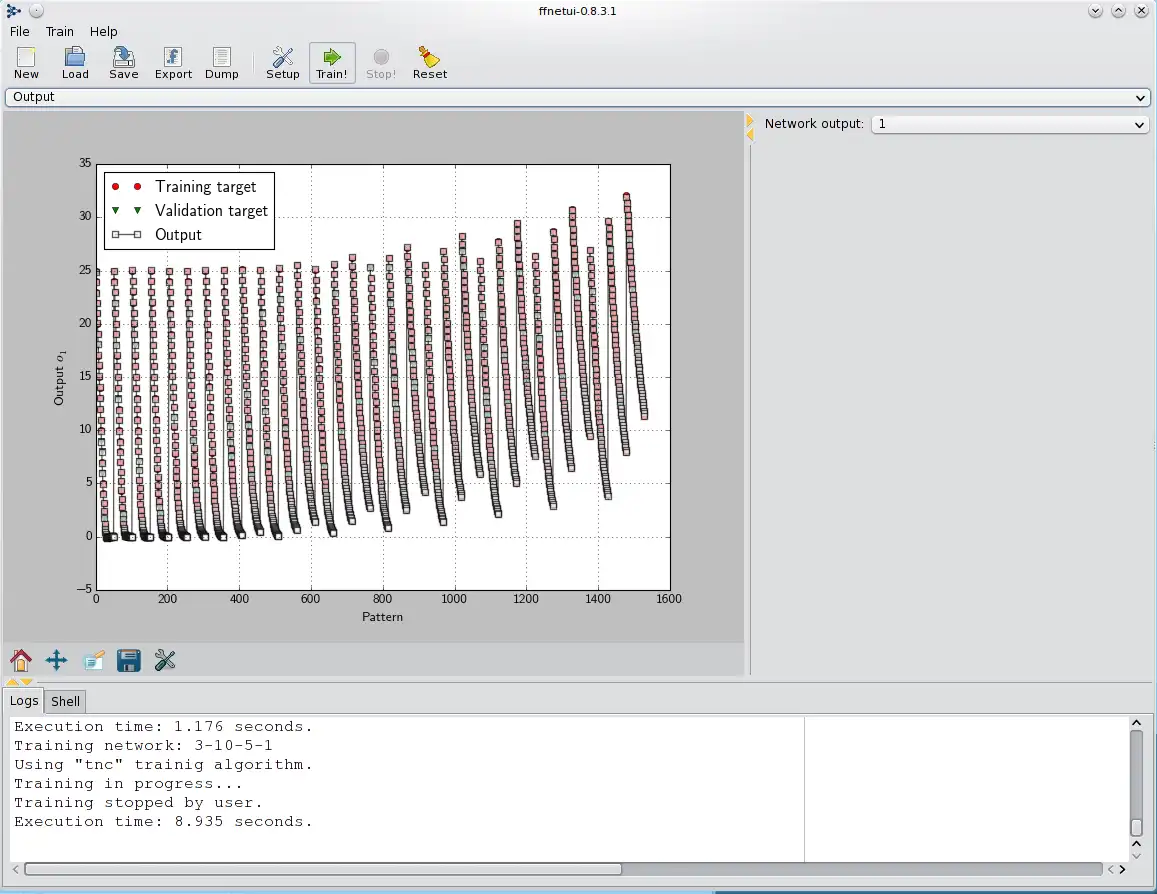Image resolution: width=1157 pixels, height=894 pixels.
Task: Open training Setup from the toolbar
Action: pos(283,62)
